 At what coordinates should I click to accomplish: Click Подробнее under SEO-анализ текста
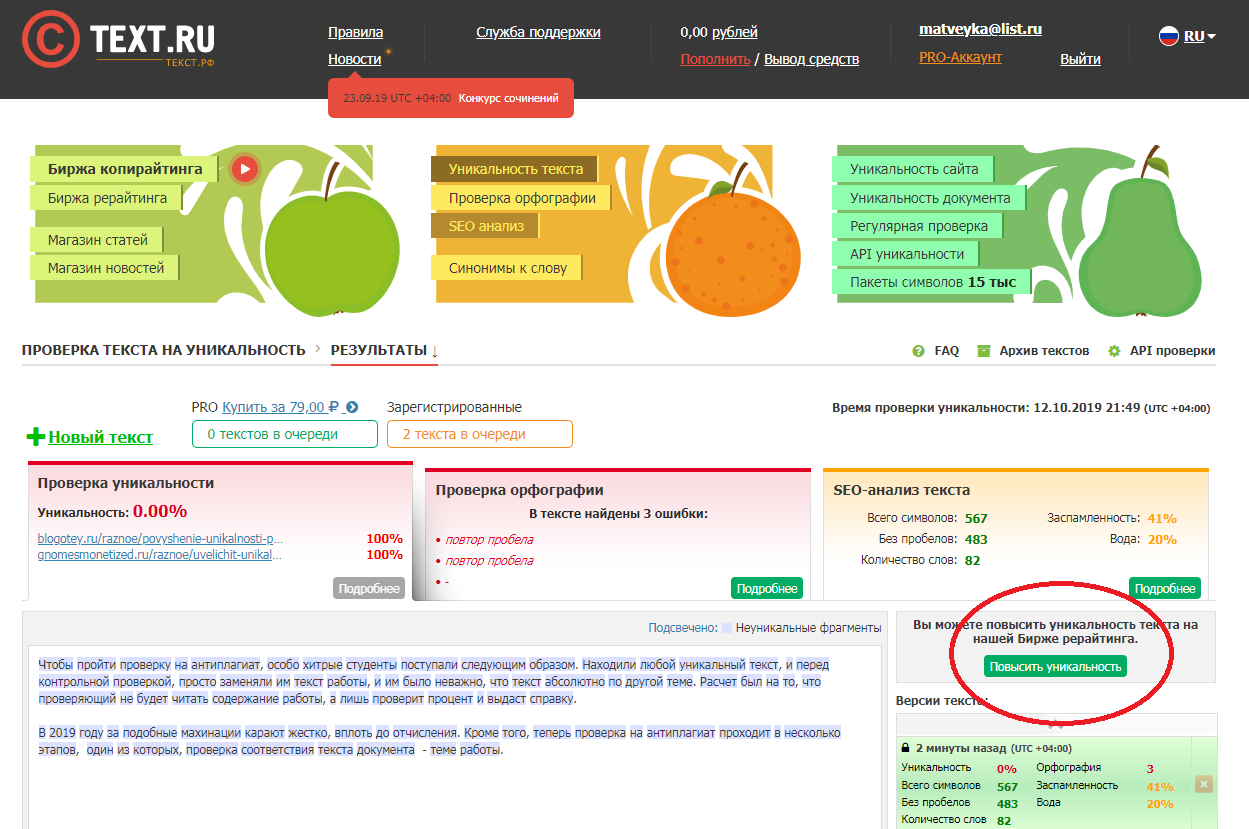coord(1165,588)
